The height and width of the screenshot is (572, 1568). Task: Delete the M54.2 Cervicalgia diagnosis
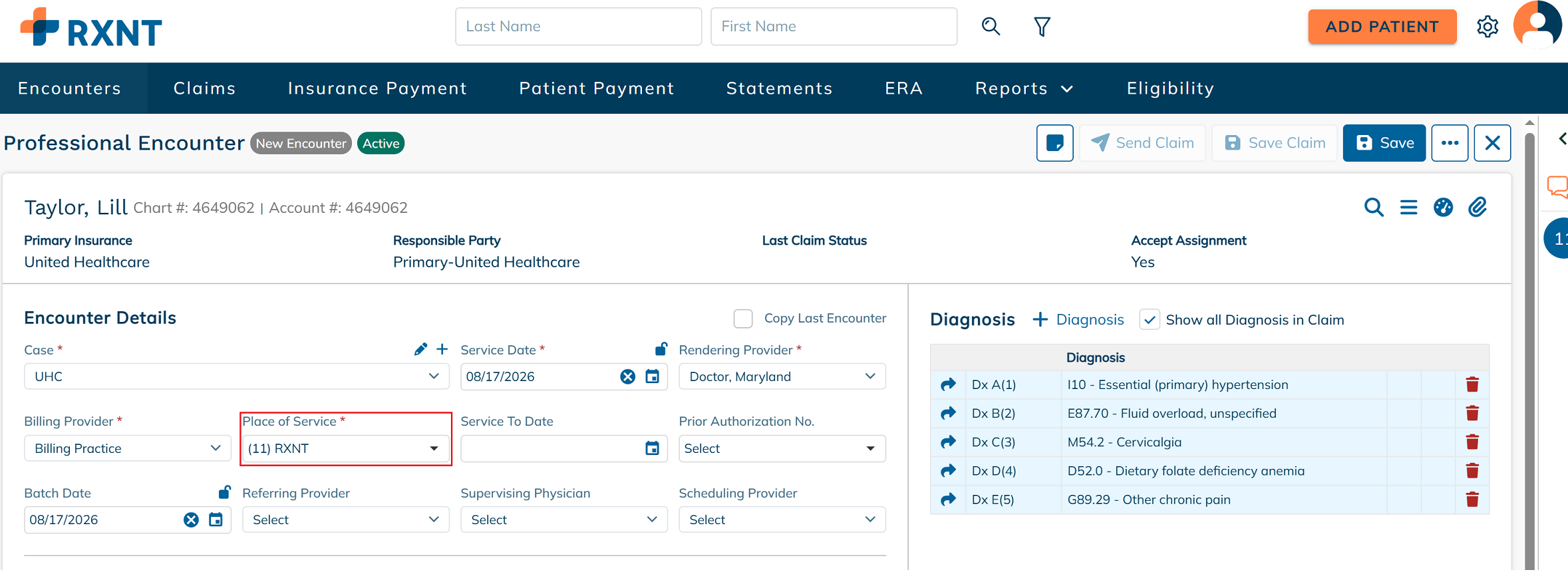click(1472, 442)
